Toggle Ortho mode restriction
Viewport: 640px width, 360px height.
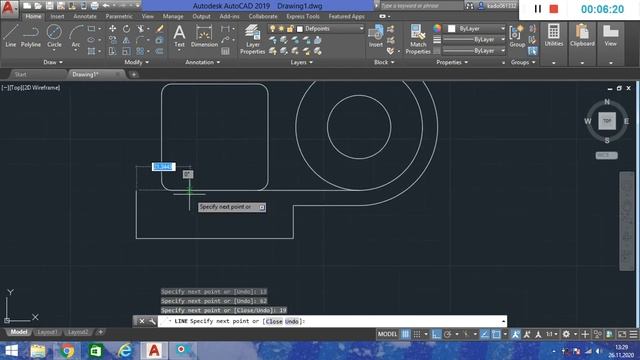pos(436,334)
